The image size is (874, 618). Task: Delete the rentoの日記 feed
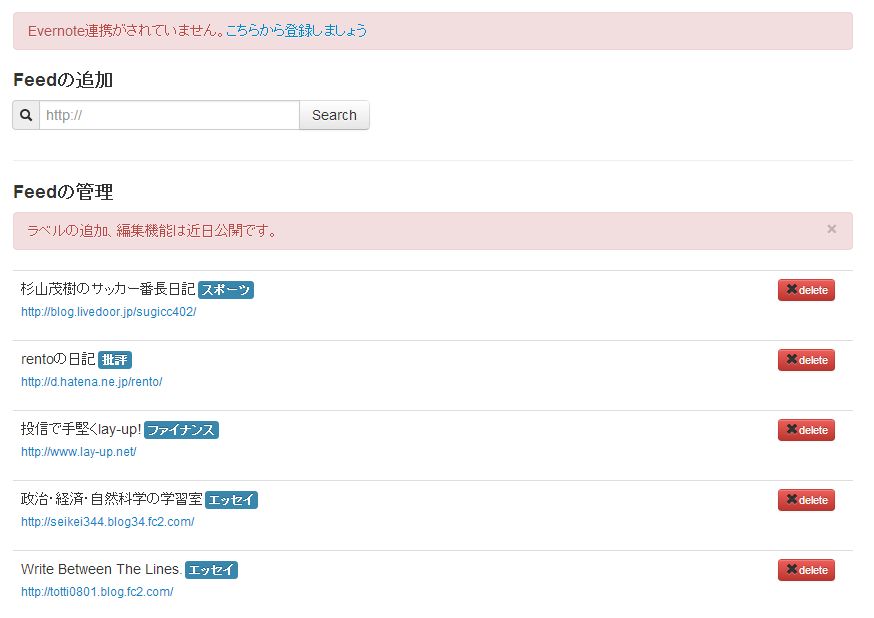806,360
